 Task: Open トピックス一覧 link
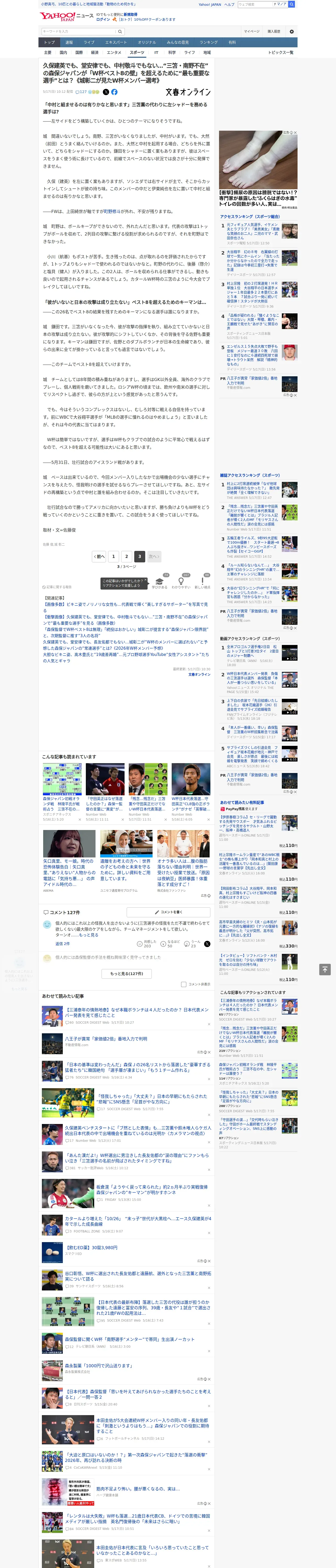pos(281,52)
